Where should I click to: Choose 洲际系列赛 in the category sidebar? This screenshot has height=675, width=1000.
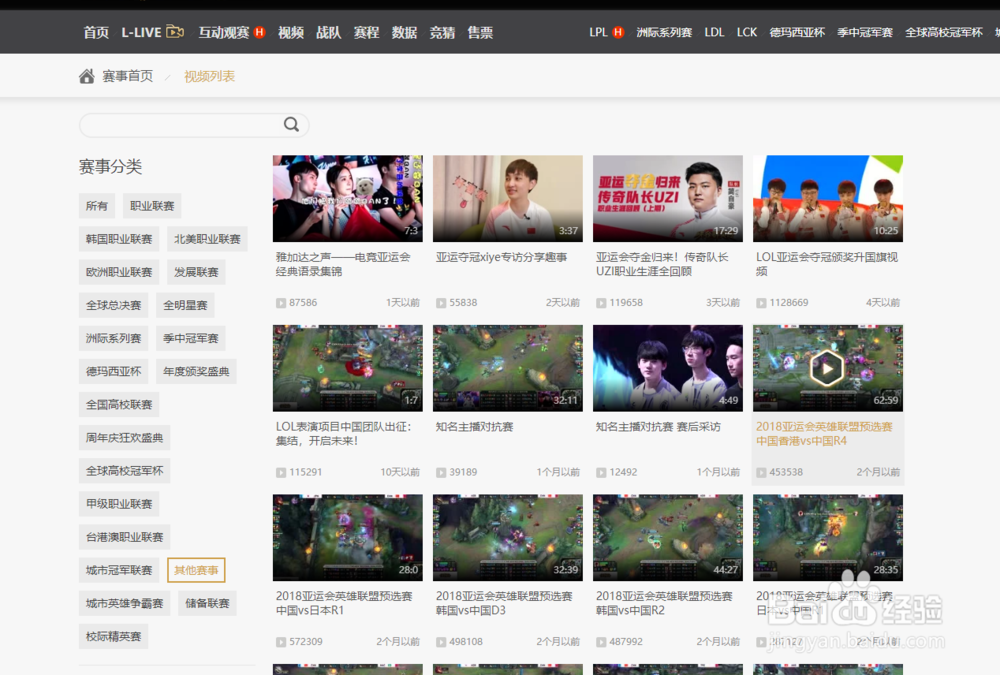(114, 338)
